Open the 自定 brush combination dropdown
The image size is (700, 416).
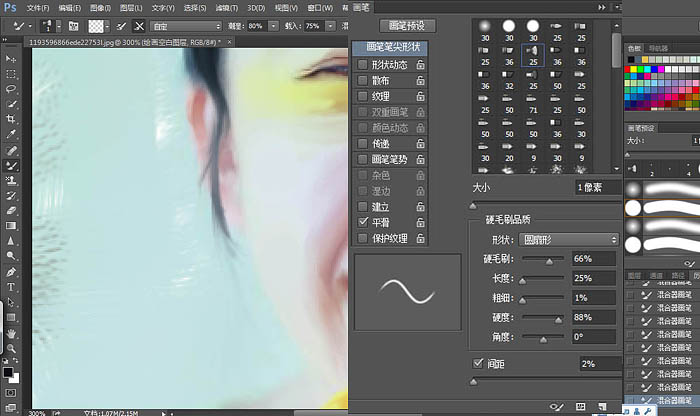click(186, 26)
